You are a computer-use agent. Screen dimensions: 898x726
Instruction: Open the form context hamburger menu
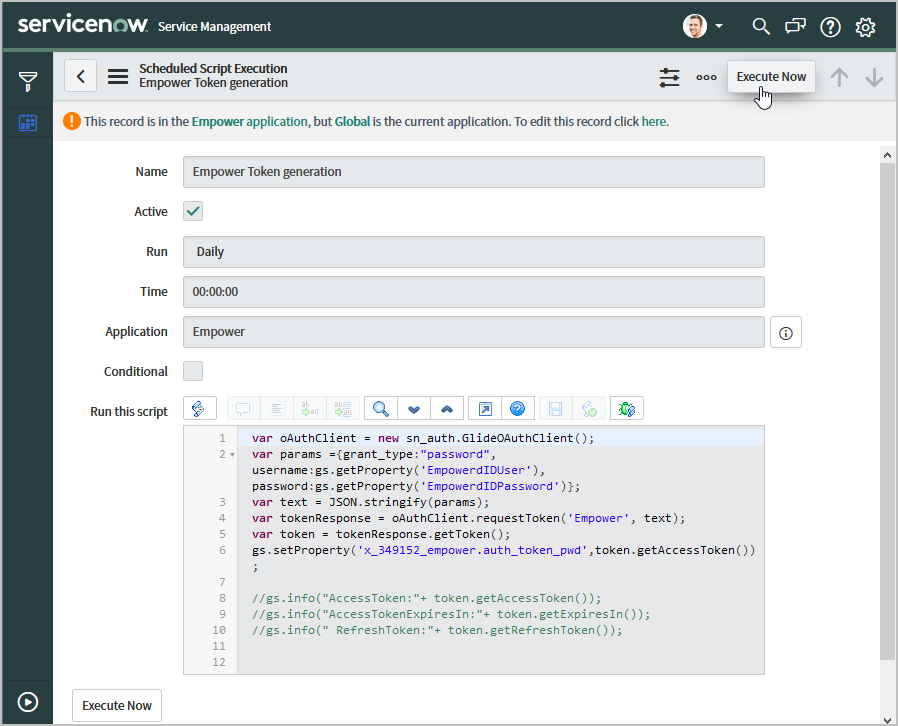(x=118, y=77)
